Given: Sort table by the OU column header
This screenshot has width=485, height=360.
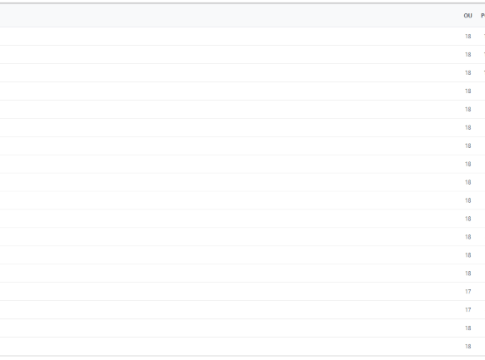Looking at the screenshot, I should tap(468, 16).
